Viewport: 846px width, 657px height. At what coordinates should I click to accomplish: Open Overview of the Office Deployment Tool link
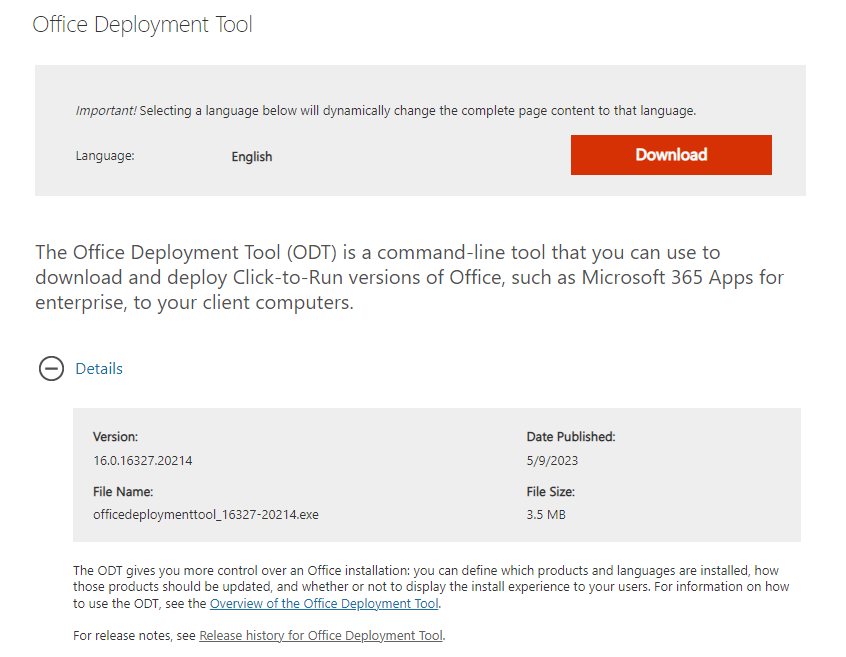tap(324, 603)
